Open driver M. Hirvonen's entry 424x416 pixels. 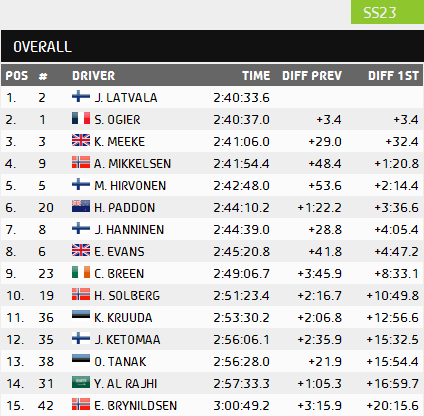tap(130, 186)
